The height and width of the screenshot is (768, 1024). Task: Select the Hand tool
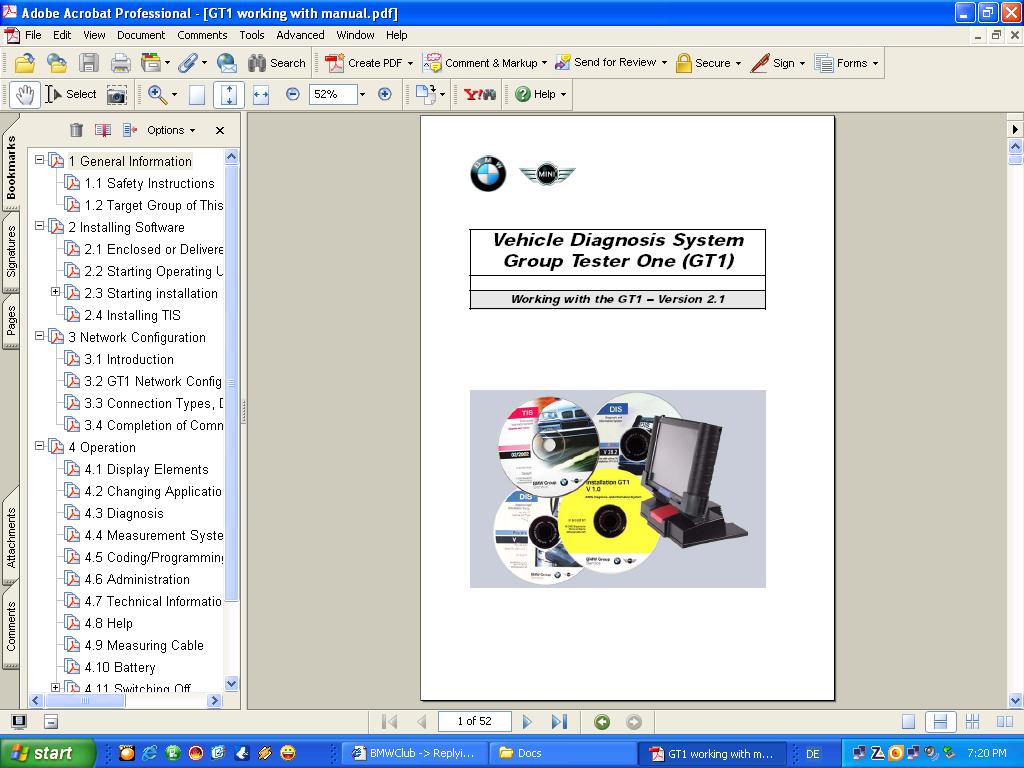tap(25, 95)
